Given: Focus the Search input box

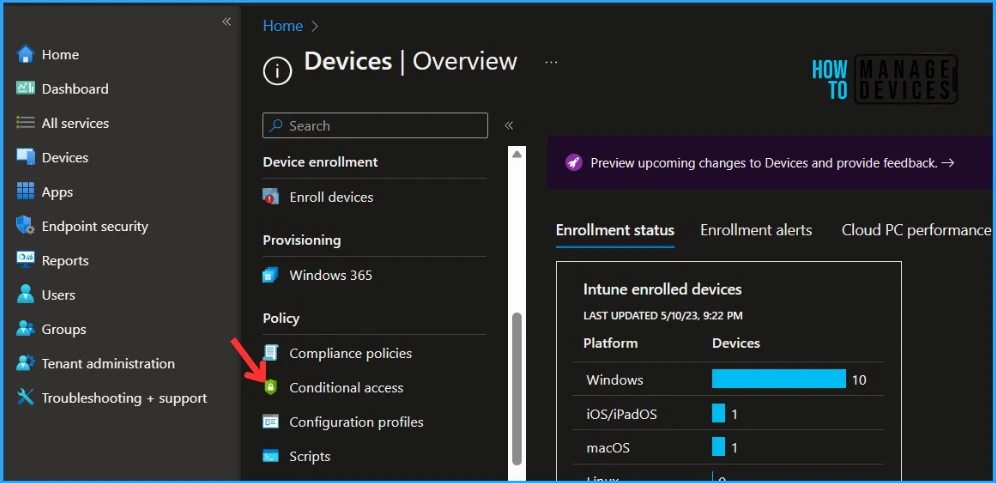Looking at the screenshot, I should [x=375, y=125].
